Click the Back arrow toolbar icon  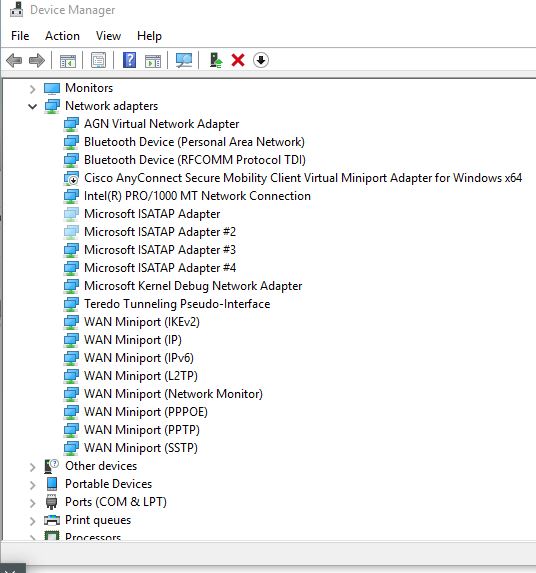(14, 60)
